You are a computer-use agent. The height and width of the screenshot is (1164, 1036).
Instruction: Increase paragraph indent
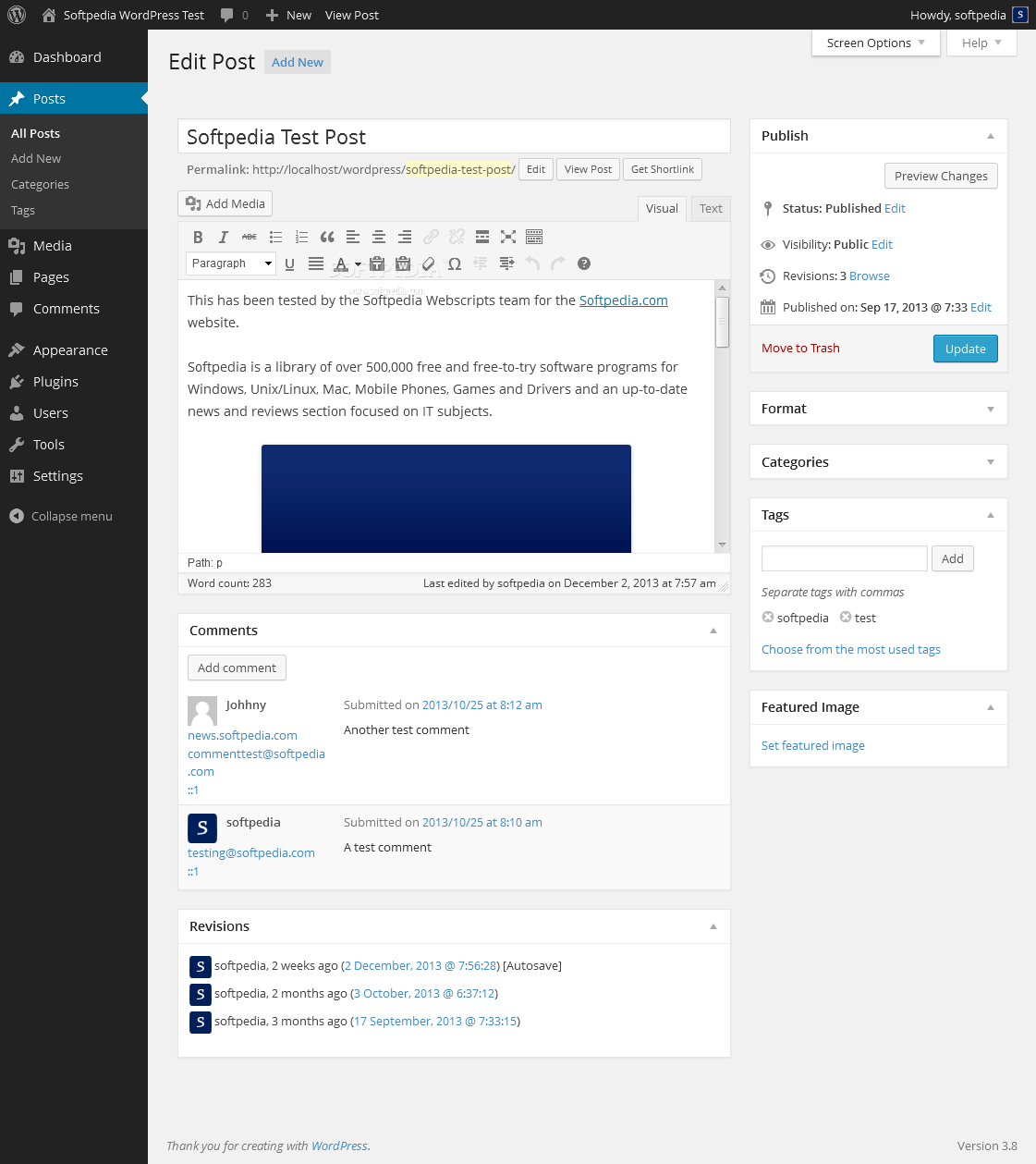(x=506, y=263)
